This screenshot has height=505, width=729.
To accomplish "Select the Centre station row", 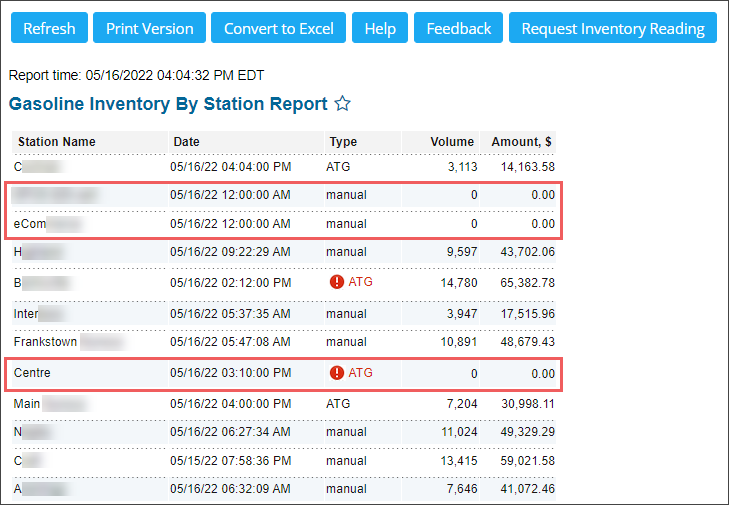I will pyautogui.click(x=33, y=373).
